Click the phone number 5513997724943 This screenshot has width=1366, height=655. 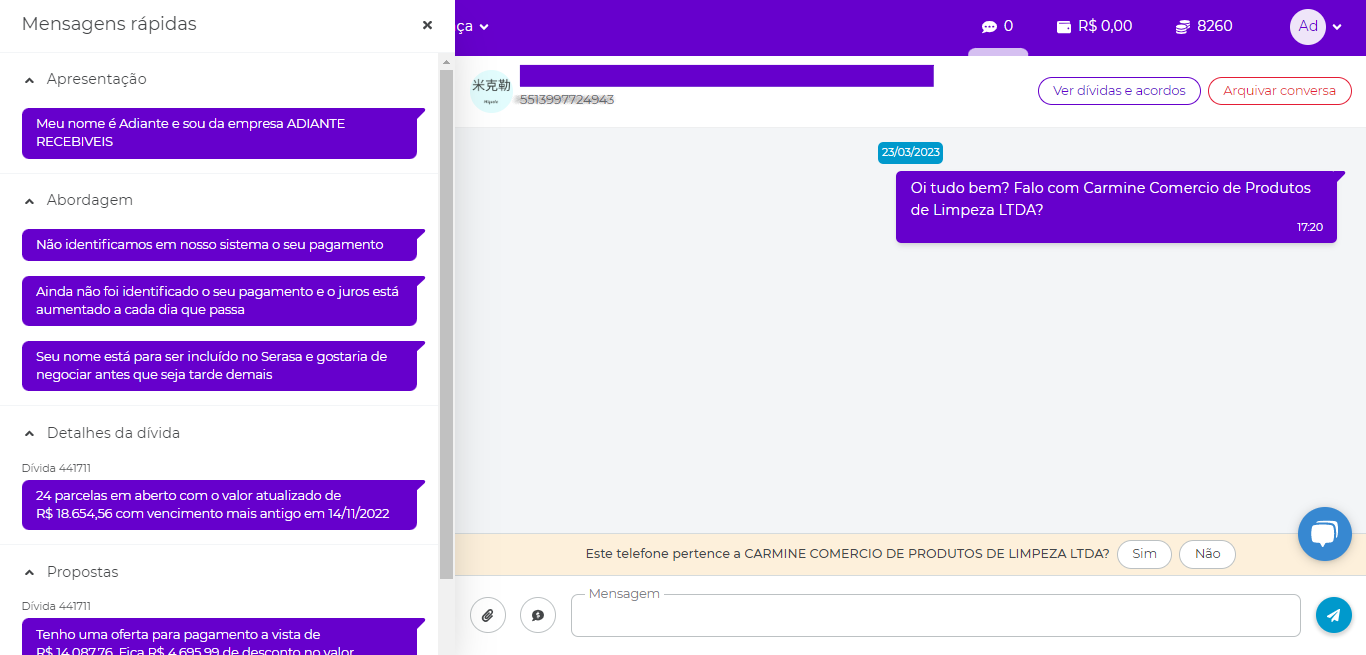pyautogui.click(x=566, y=100)
